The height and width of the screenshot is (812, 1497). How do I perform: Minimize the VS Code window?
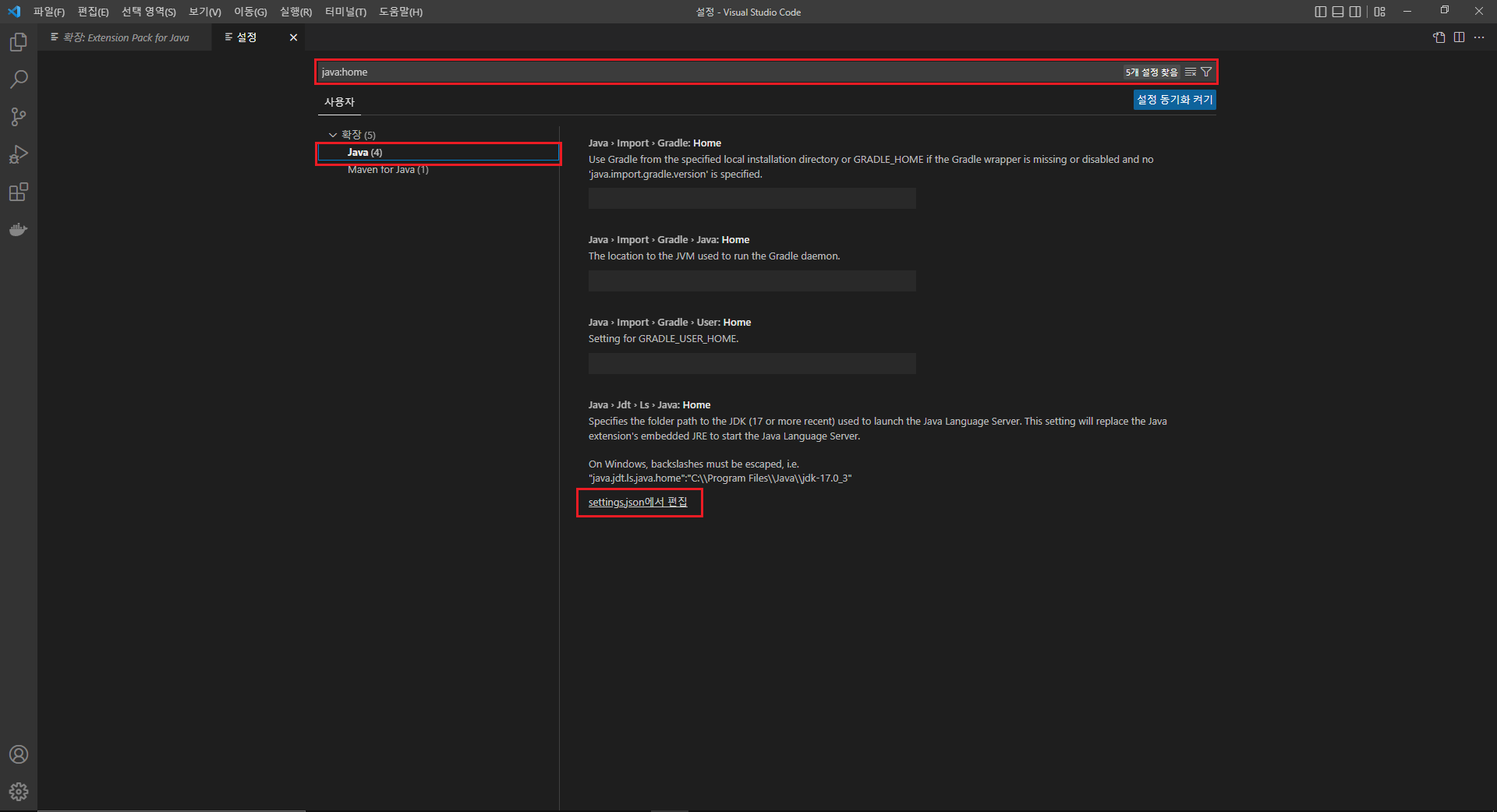[1407, 12]
